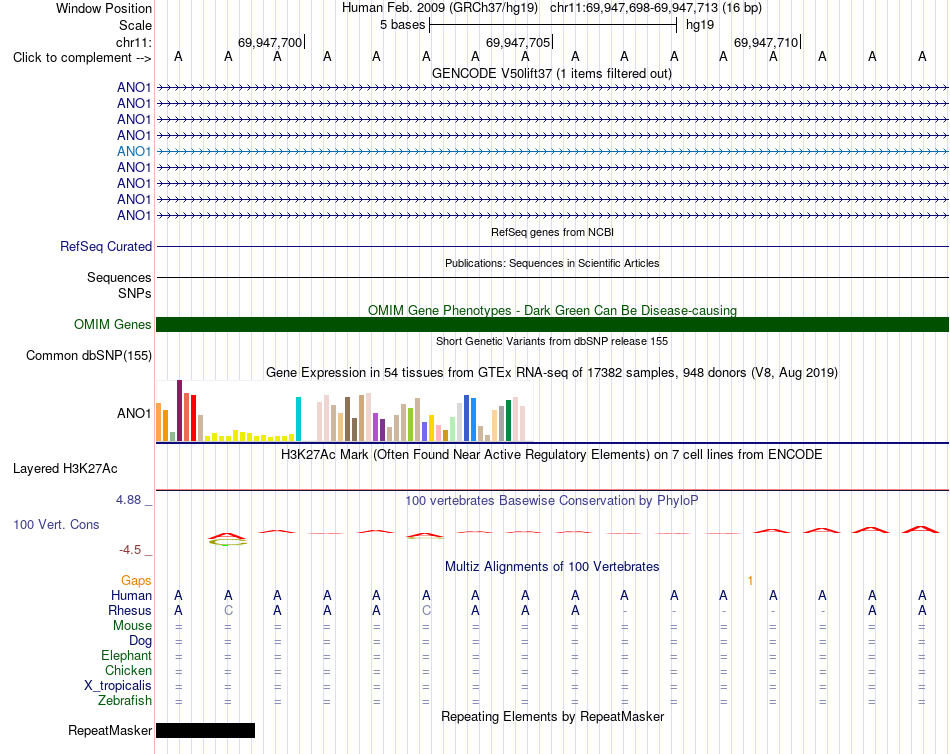Viewport: 950px width, 754px height.
Task: Click the -4.5 PhyloP lower scale value
Action: pyautogui.click(x=130, y=550)
